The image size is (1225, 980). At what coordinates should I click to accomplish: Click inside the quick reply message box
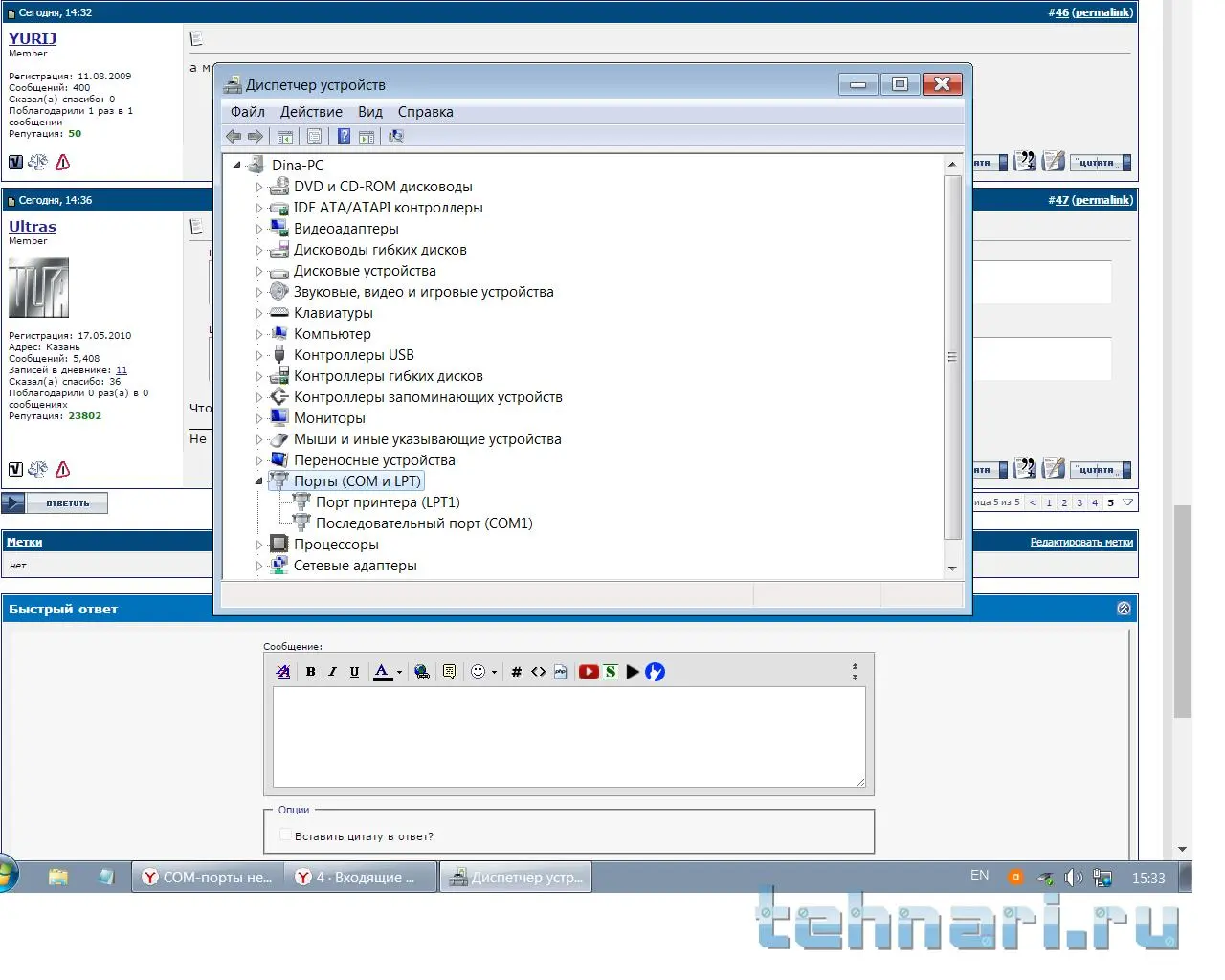[569, 737]
